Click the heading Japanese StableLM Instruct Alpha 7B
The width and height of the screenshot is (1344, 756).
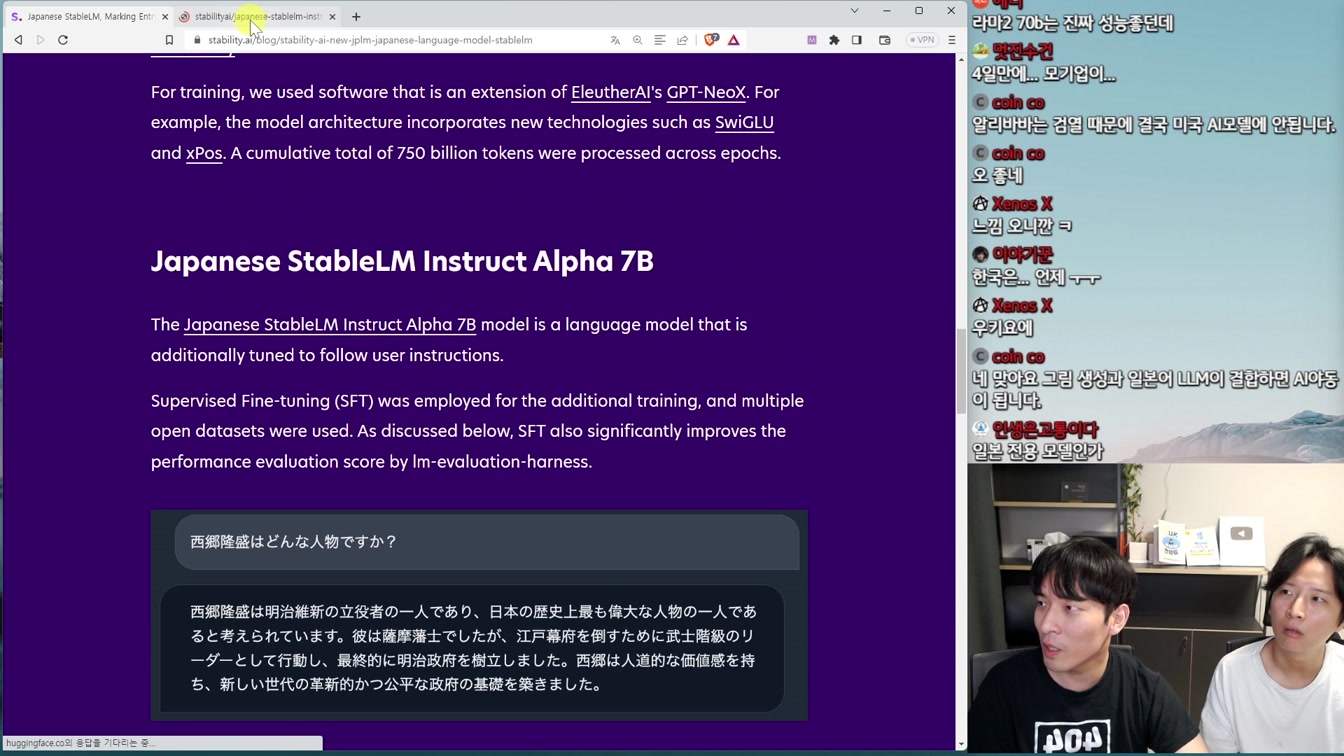(x=402, y=261)
